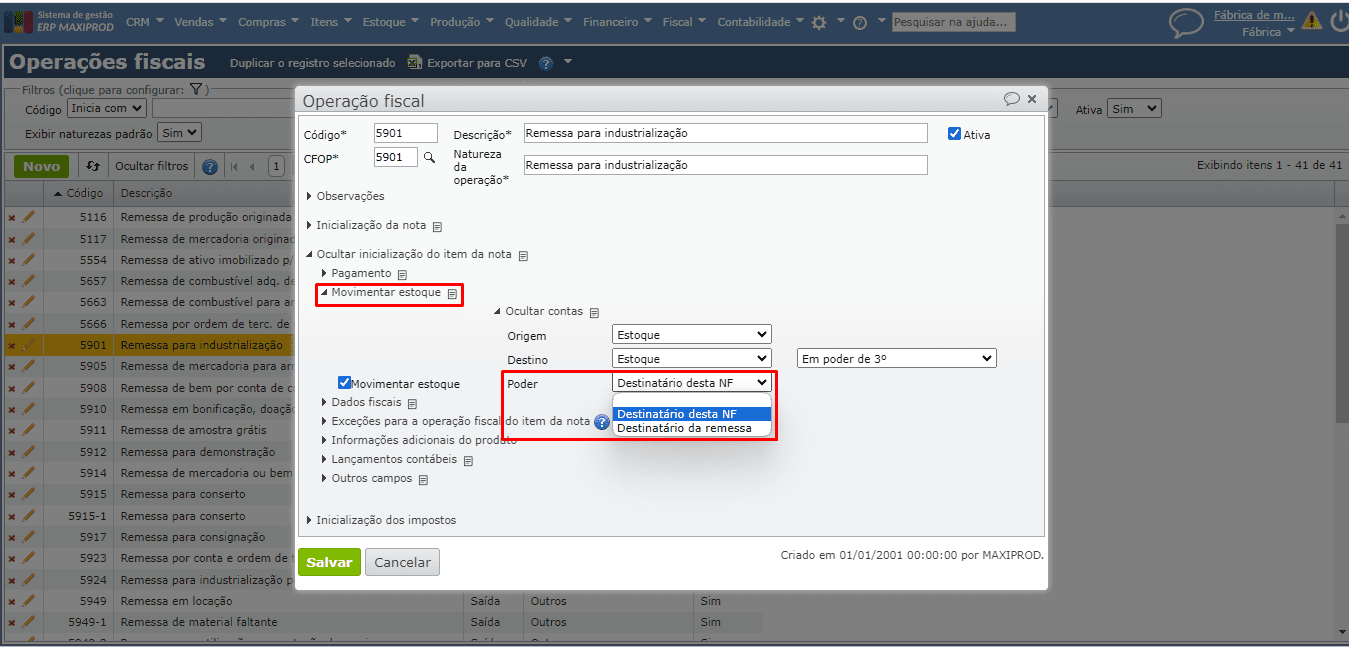Click note icon beside Dados fiscais
This screenshot has height=647, width=1349.
click(412, 403)
